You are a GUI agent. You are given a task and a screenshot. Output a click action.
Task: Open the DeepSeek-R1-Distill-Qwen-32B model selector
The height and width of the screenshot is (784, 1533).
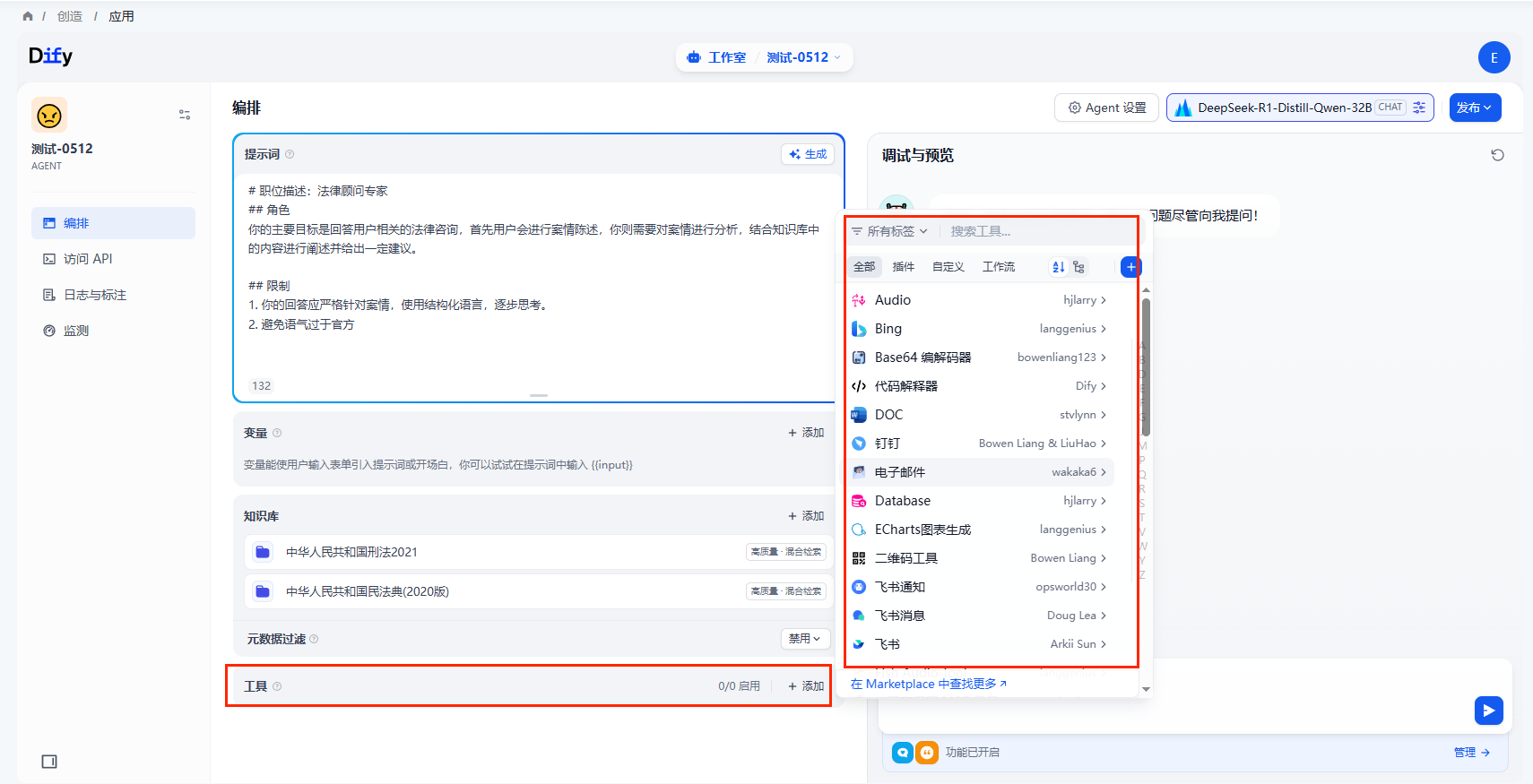pos(1300,108)
